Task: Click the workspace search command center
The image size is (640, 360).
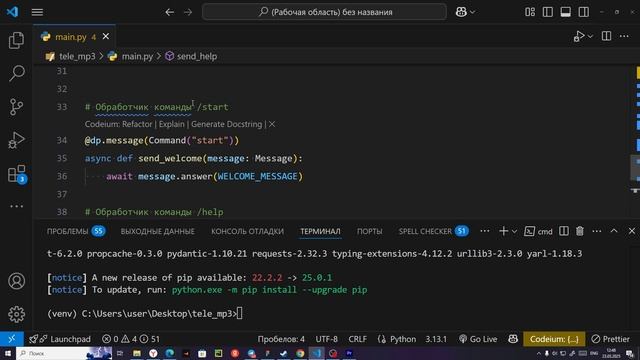Action: [324, 12]
